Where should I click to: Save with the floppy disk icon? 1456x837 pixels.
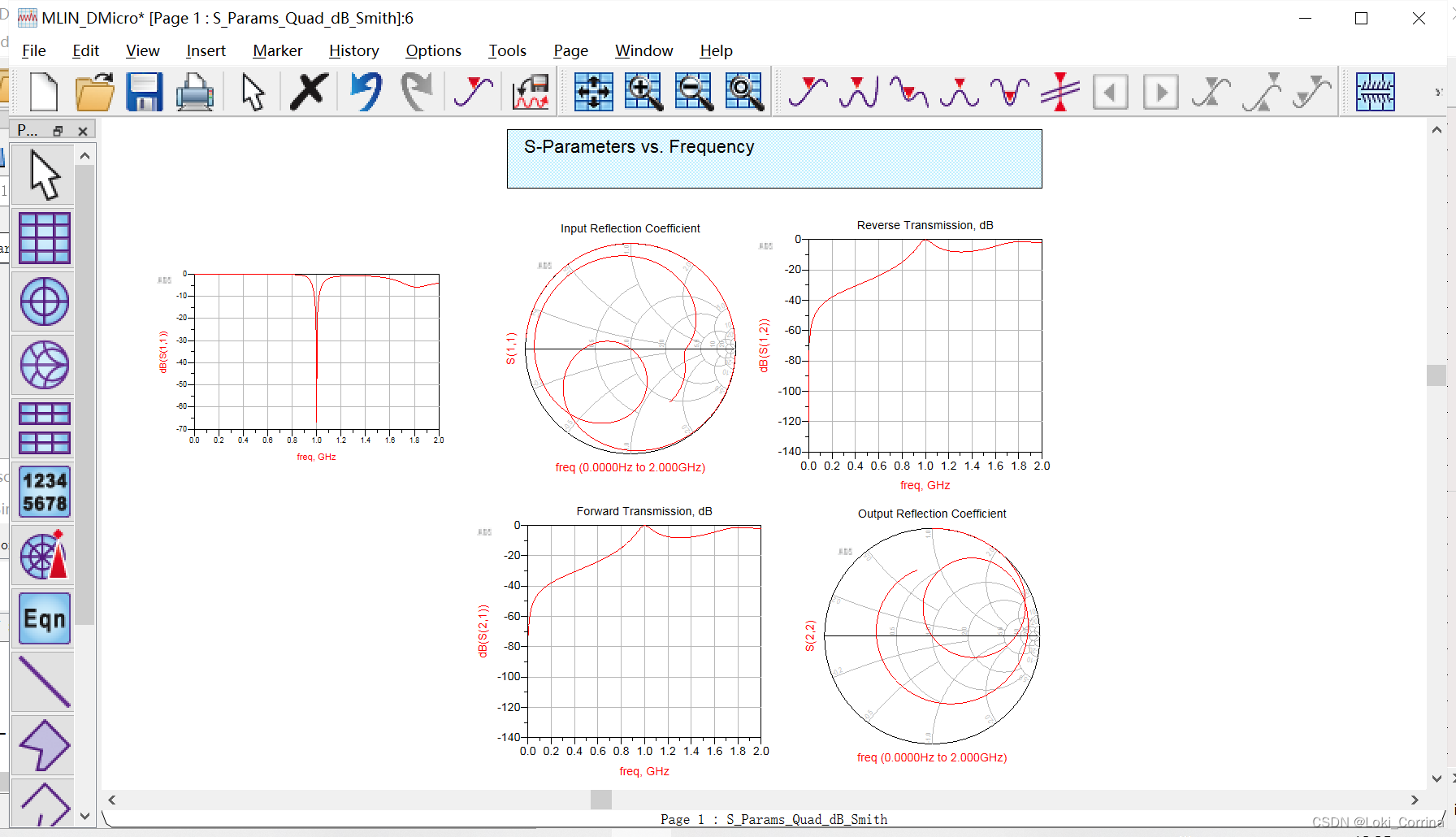pyautogui.click(x=145, y=92)
